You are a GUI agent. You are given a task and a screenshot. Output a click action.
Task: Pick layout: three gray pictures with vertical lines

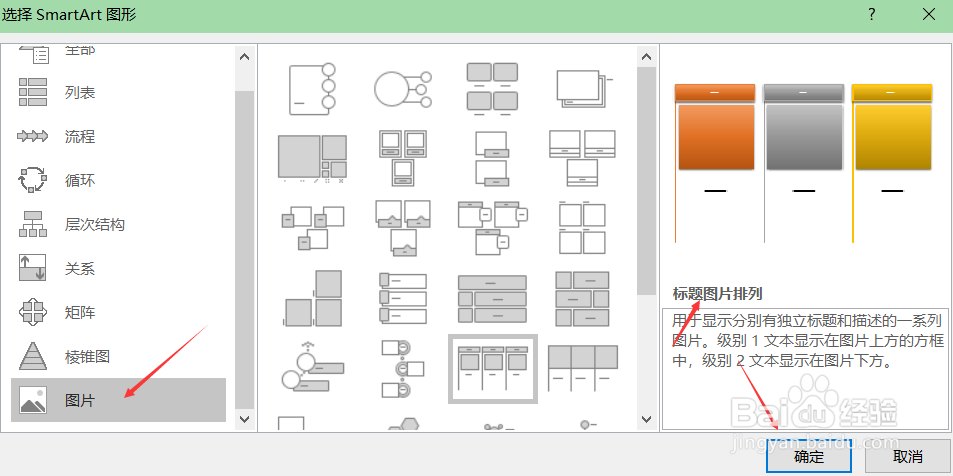(x=582, y=368)
